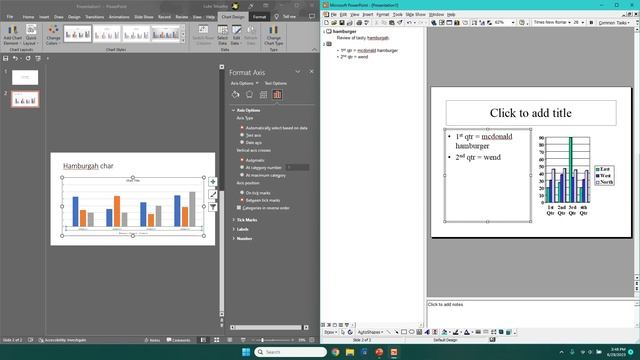Image resolution: width=640 pixels, height=360 pixels.
Task: Open the AutoShapes menu
Action: (x=370, y=332)
